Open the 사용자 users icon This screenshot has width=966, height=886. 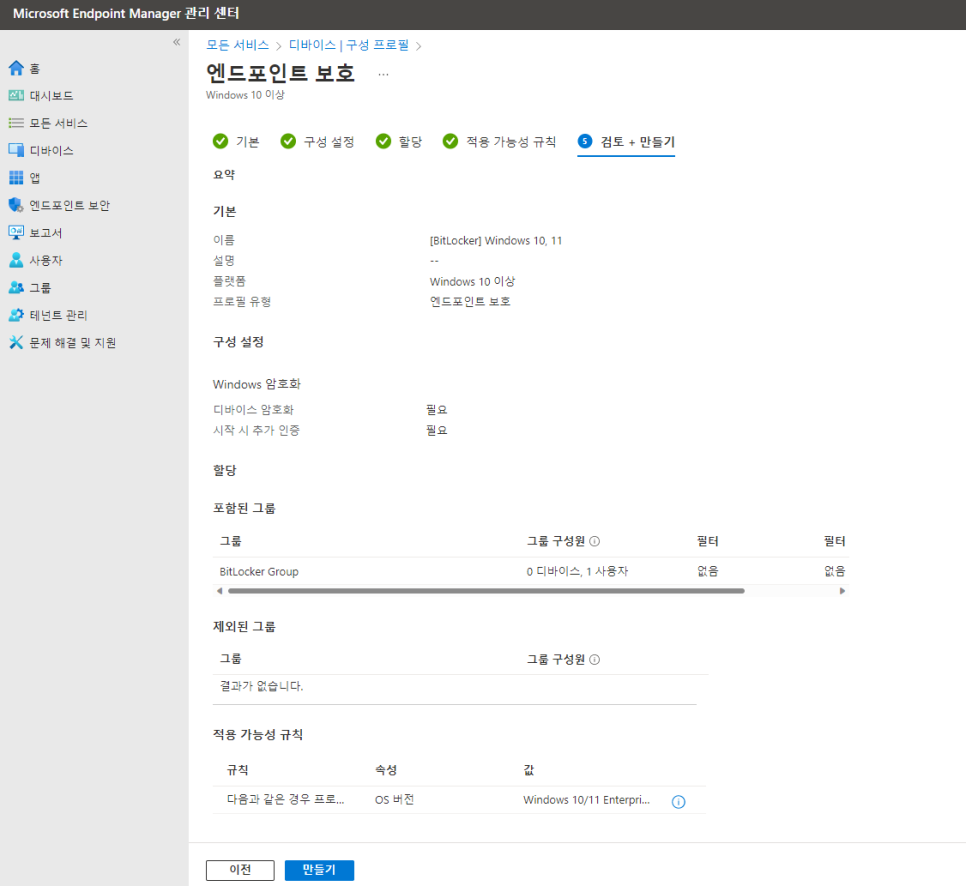(16, 260)
